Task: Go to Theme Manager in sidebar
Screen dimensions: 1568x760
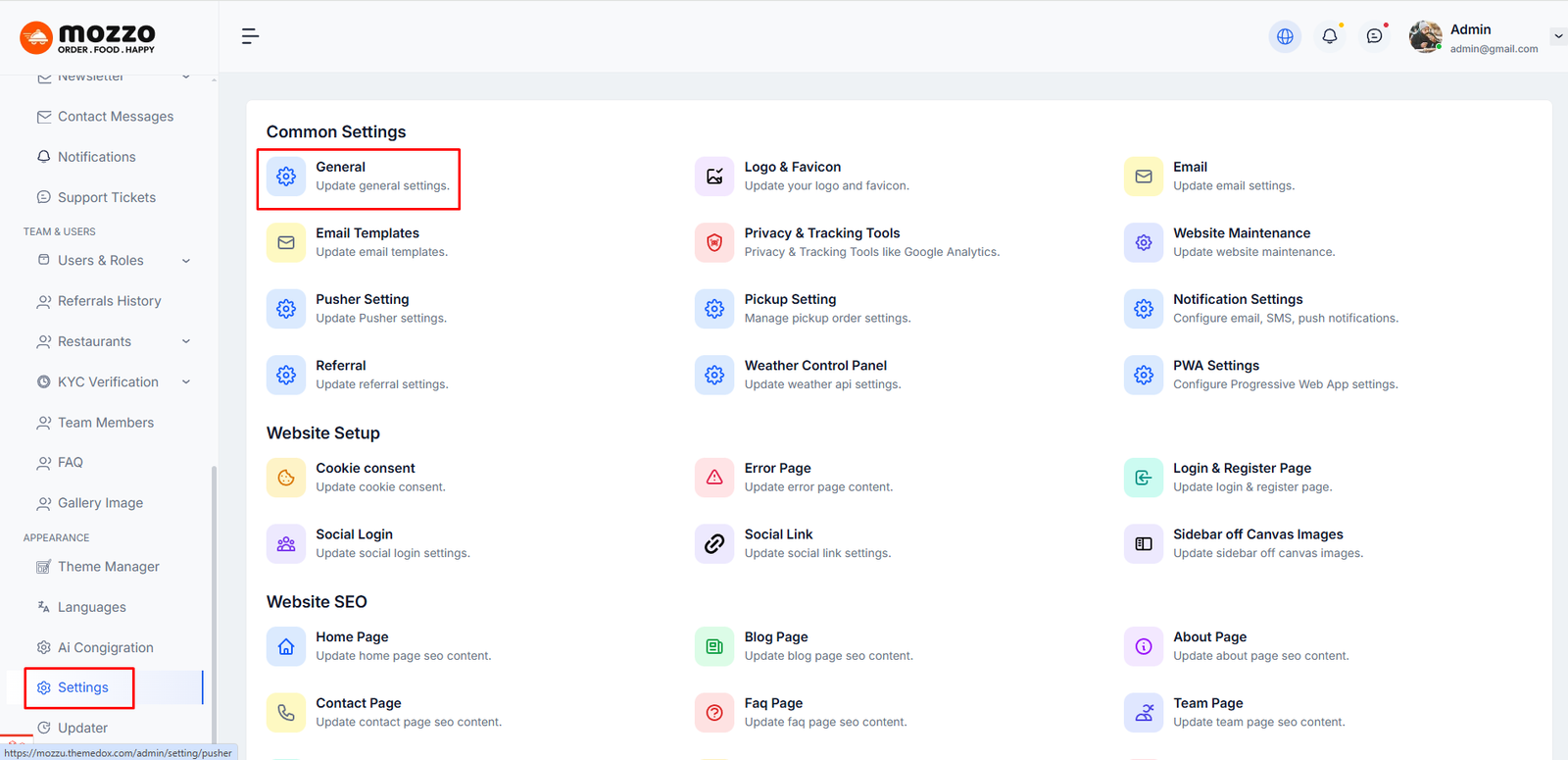Action: 108,567
